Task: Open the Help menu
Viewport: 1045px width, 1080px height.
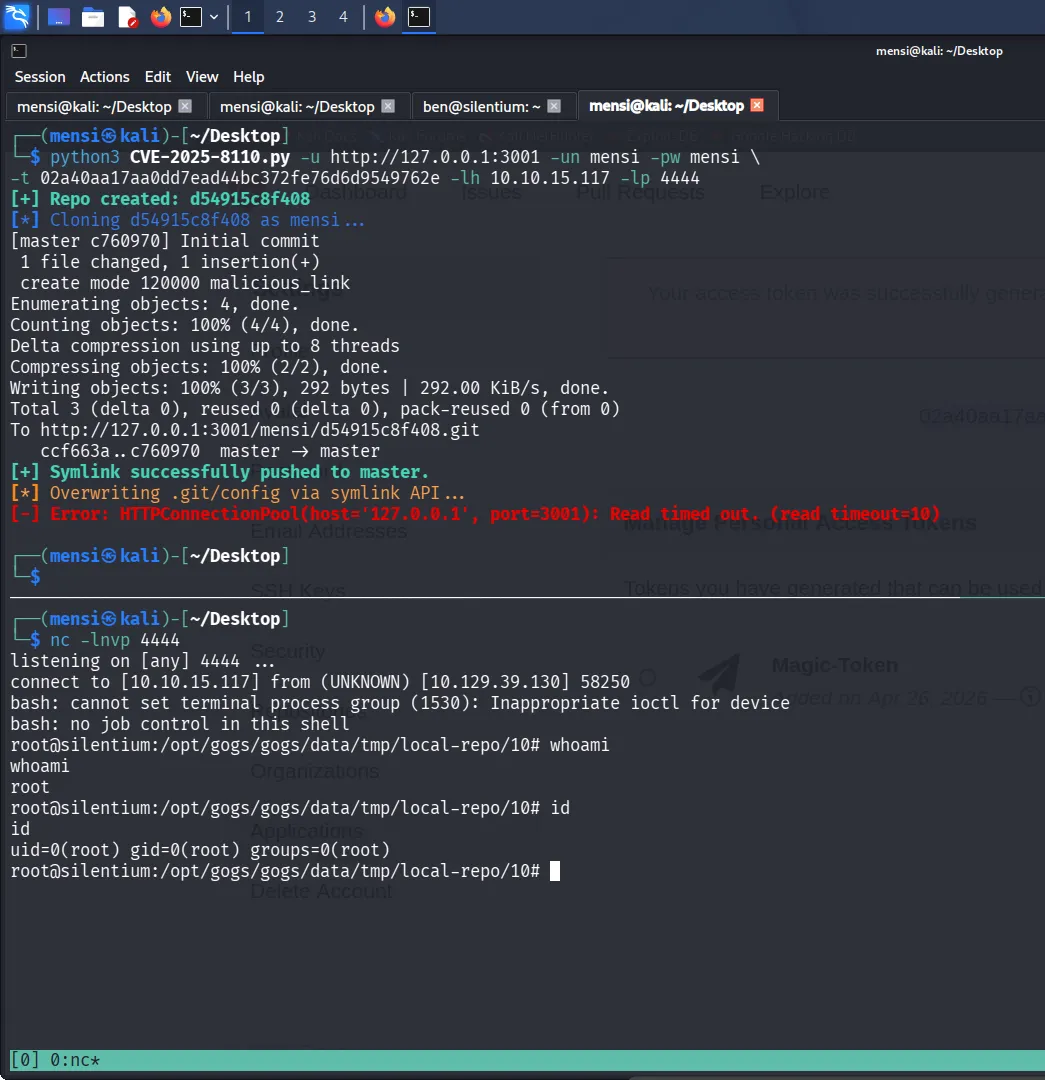Action: (x=249, y=77)
